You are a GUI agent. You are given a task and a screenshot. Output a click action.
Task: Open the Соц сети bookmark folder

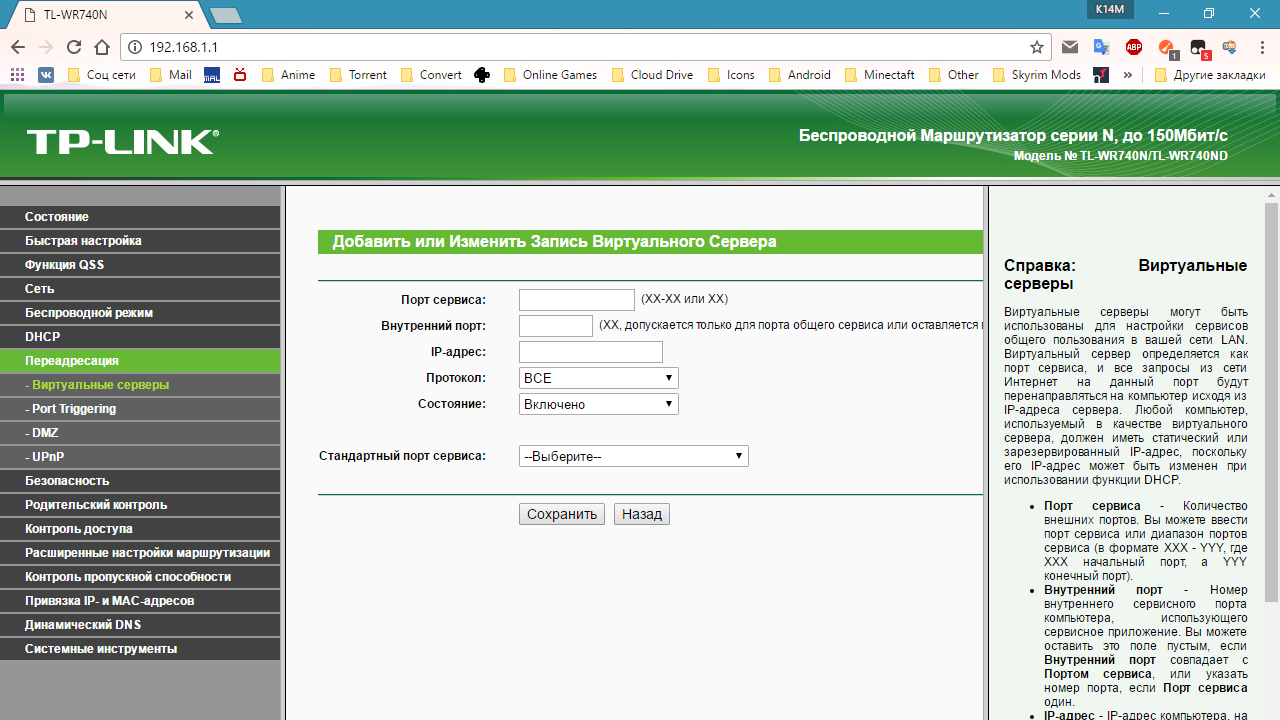(x=101, y=75)
